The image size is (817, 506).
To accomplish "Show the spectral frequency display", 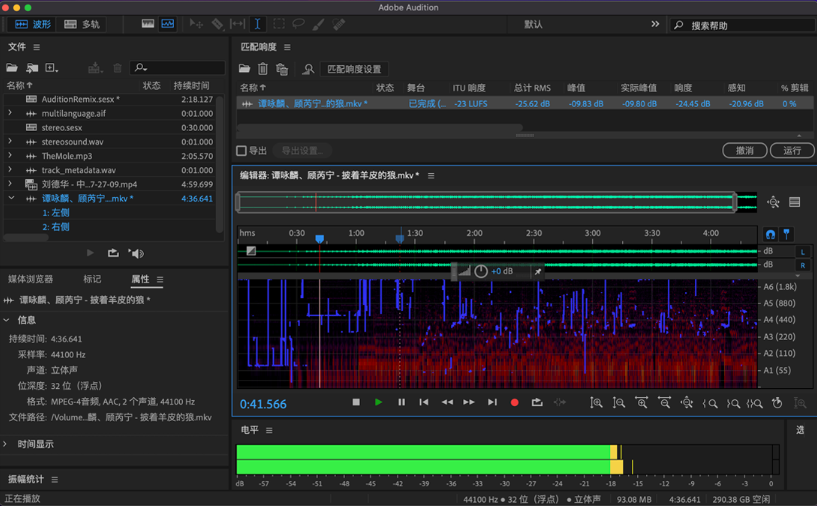I will click(148, 24).
